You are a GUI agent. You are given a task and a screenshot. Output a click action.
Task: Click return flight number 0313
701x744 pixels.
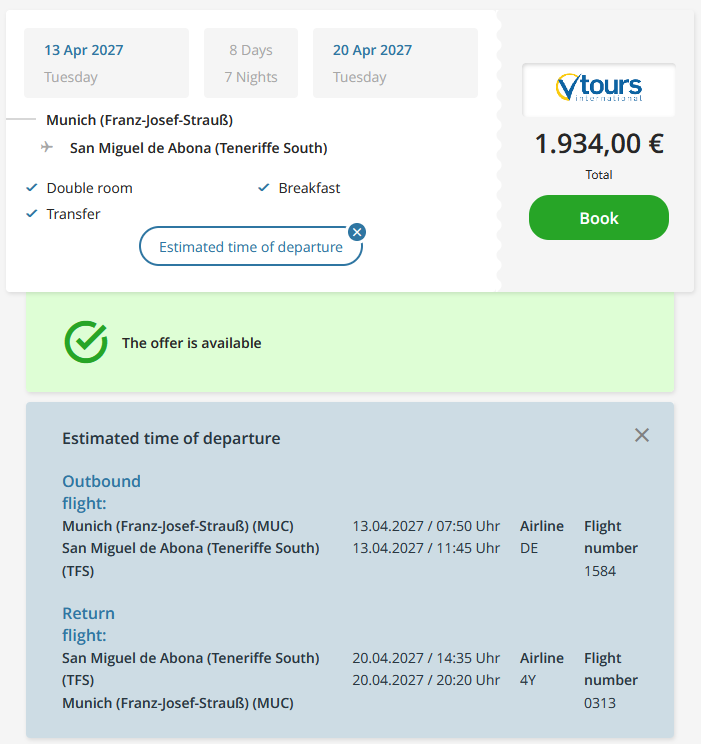coord(600,703)
